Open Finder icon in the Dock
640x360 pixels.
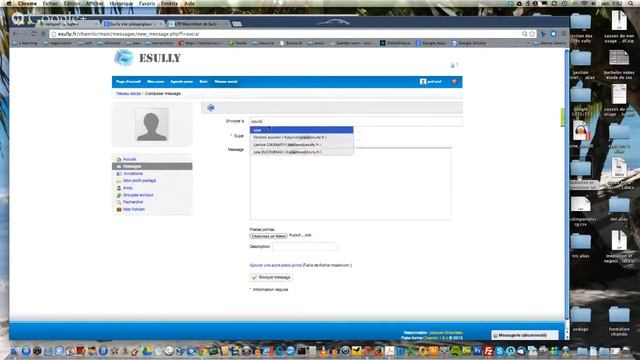tap(15, 351)
